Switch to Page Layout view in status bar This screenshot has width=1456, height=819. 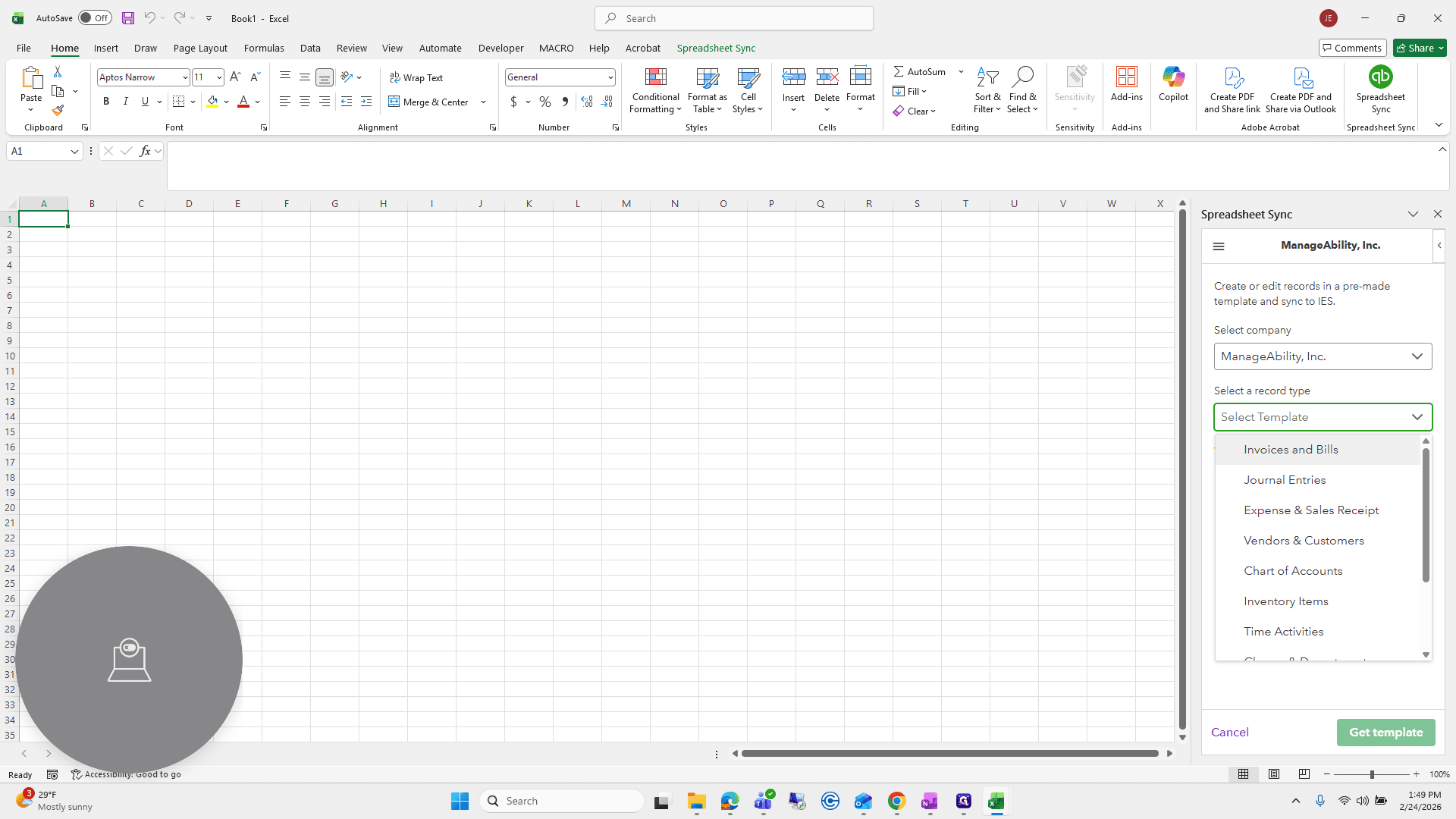[1273, 774]
